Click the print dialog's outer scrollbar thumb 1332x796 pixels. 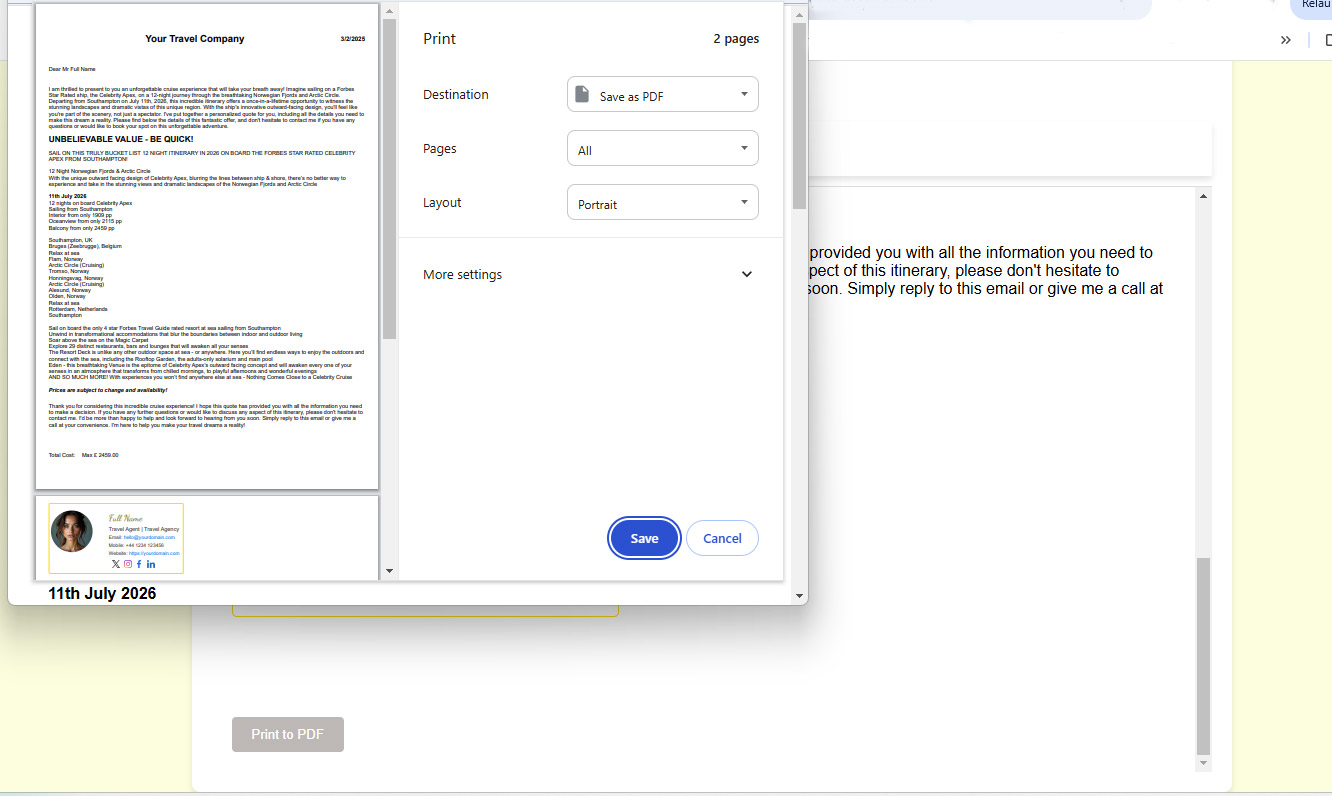tap(799, 115)
